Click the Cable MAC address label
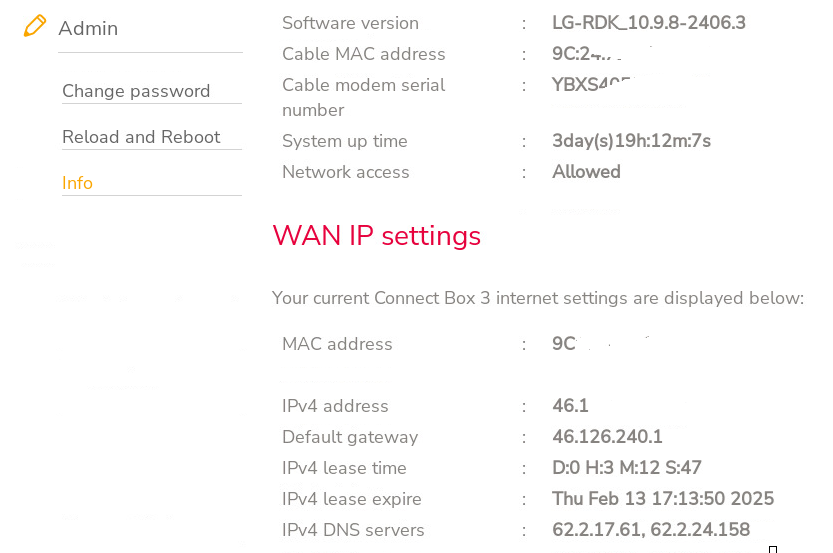833x553 pixels. [363, 54]
